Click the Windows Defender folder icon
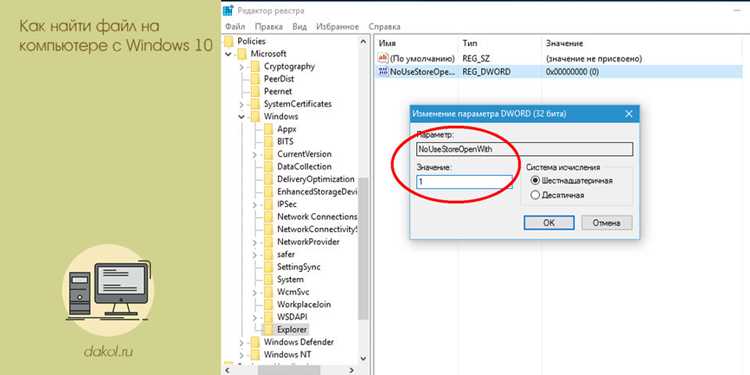The width and height of the screenshot is (750, 375). 256,342
